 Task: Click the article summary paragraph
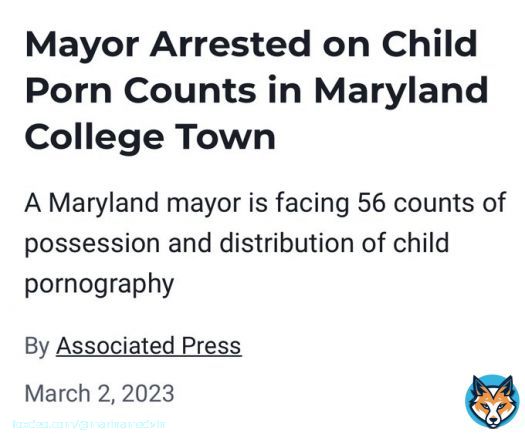tap(265, 243)
